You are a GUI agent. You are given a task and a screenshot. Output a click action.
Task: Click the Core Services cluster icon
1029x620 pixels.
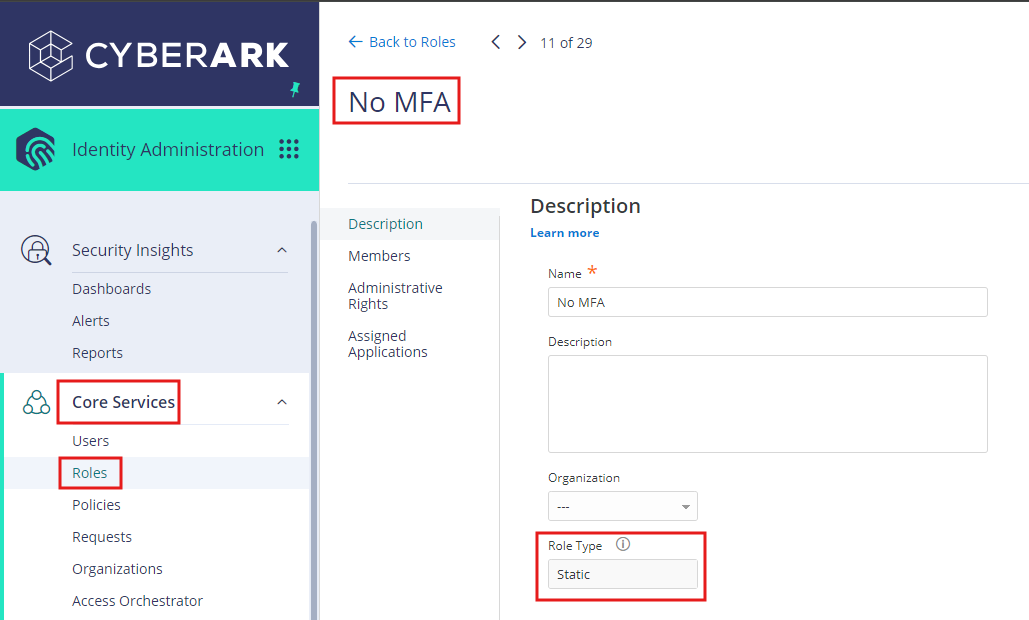click(x=36, y=402)
